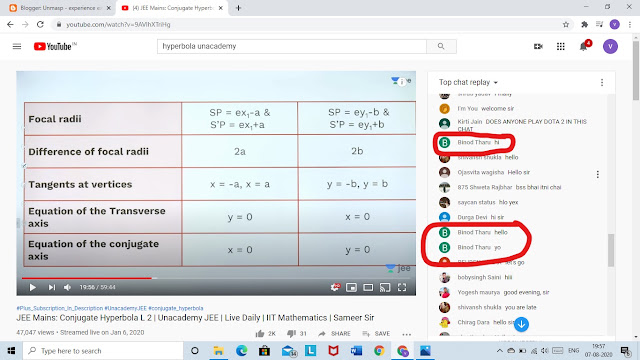
Task: Open the browser extensions puzzle icon
Action: 584,24
